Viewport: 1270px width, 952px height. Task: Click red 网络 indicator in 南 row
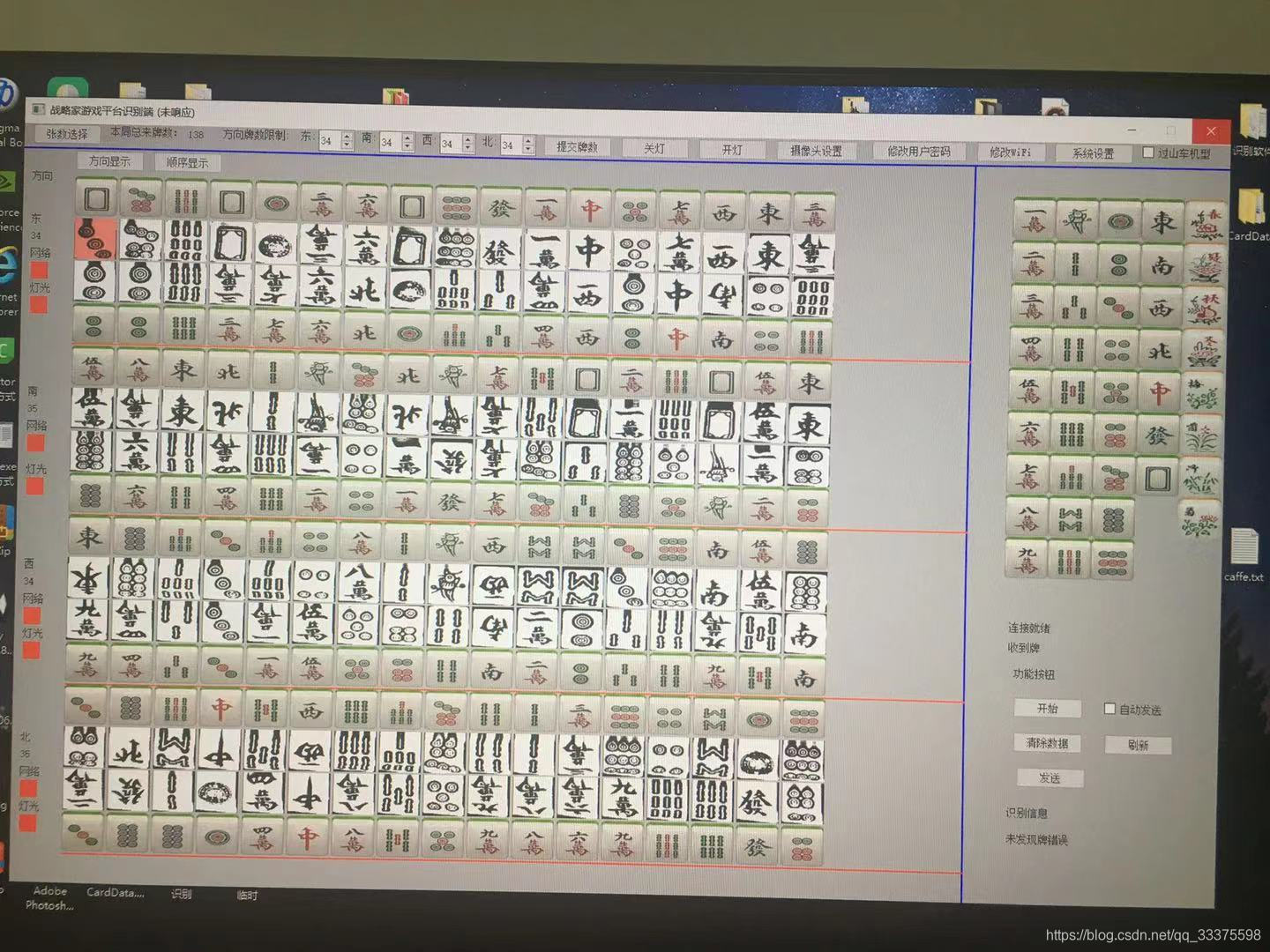(36, 442)
